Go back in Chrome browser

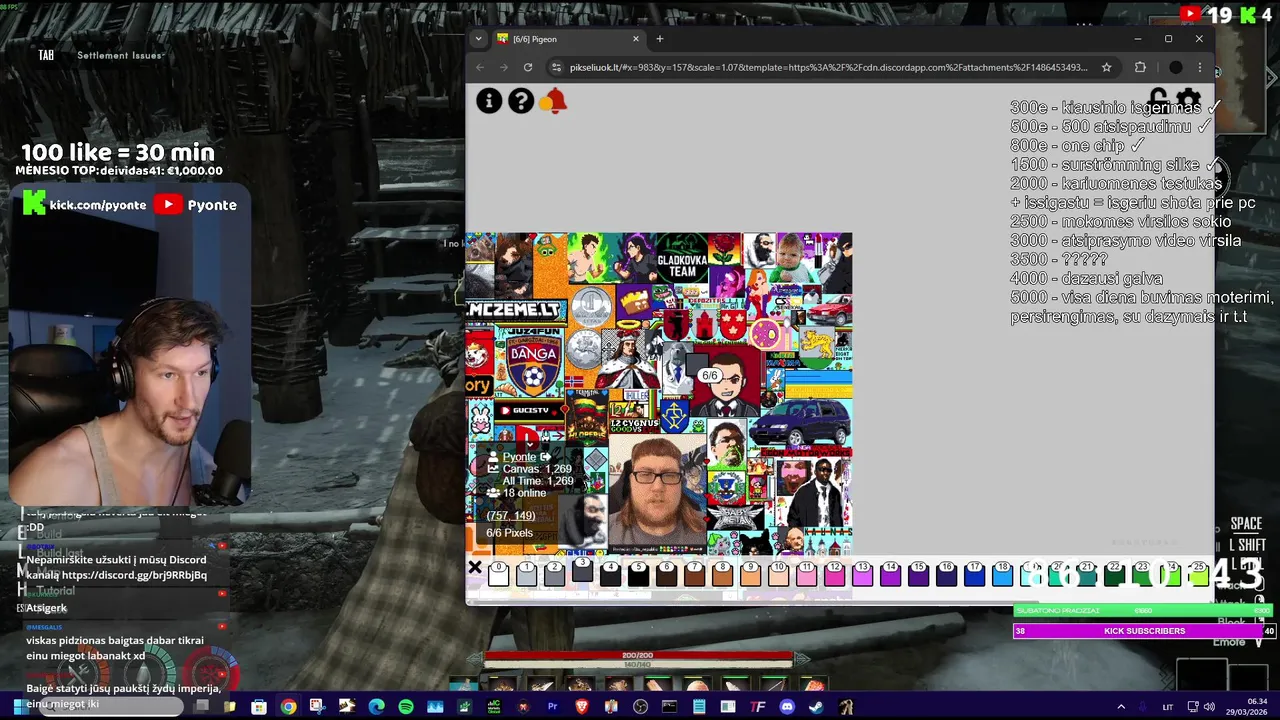pyautogui.click(x=480, y=67)
